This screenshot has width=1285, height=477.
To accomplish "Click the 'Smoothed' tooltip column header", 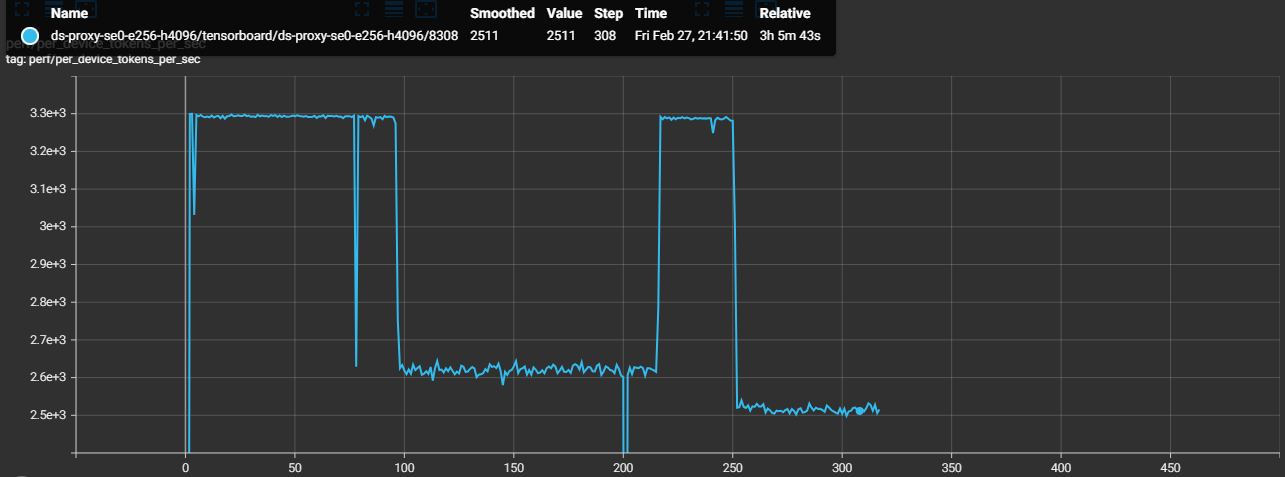I will [x=502, y=14].
